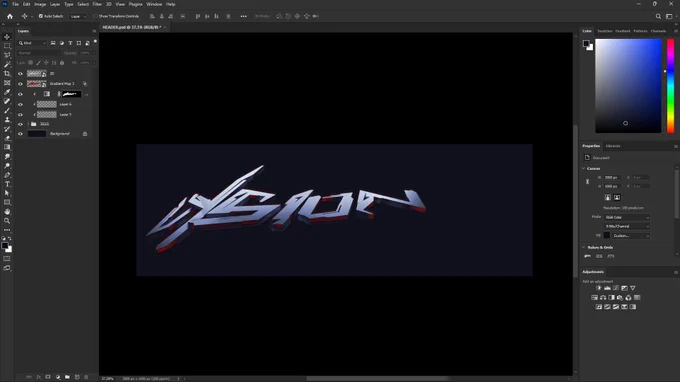Toggle the Auto-Select checkbox
This screenshot has width=680, height=382.
click(x=41, y=16)
